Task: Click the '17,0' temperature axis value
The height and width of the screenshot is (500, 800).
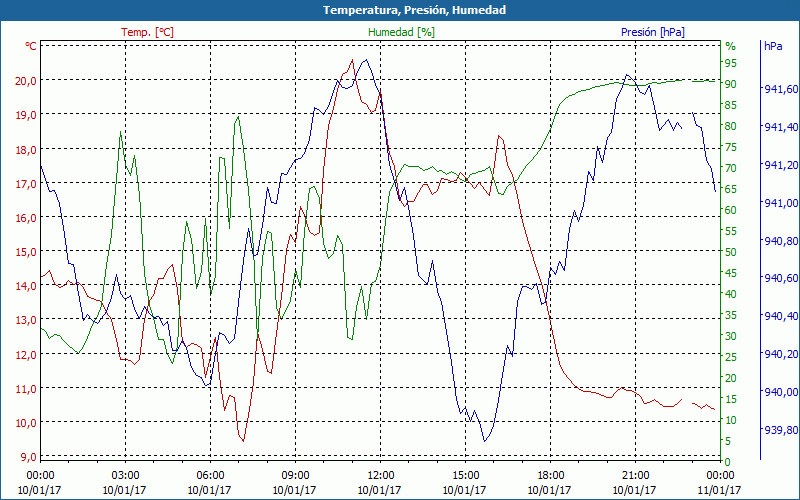Action: [x=27, y=184]
